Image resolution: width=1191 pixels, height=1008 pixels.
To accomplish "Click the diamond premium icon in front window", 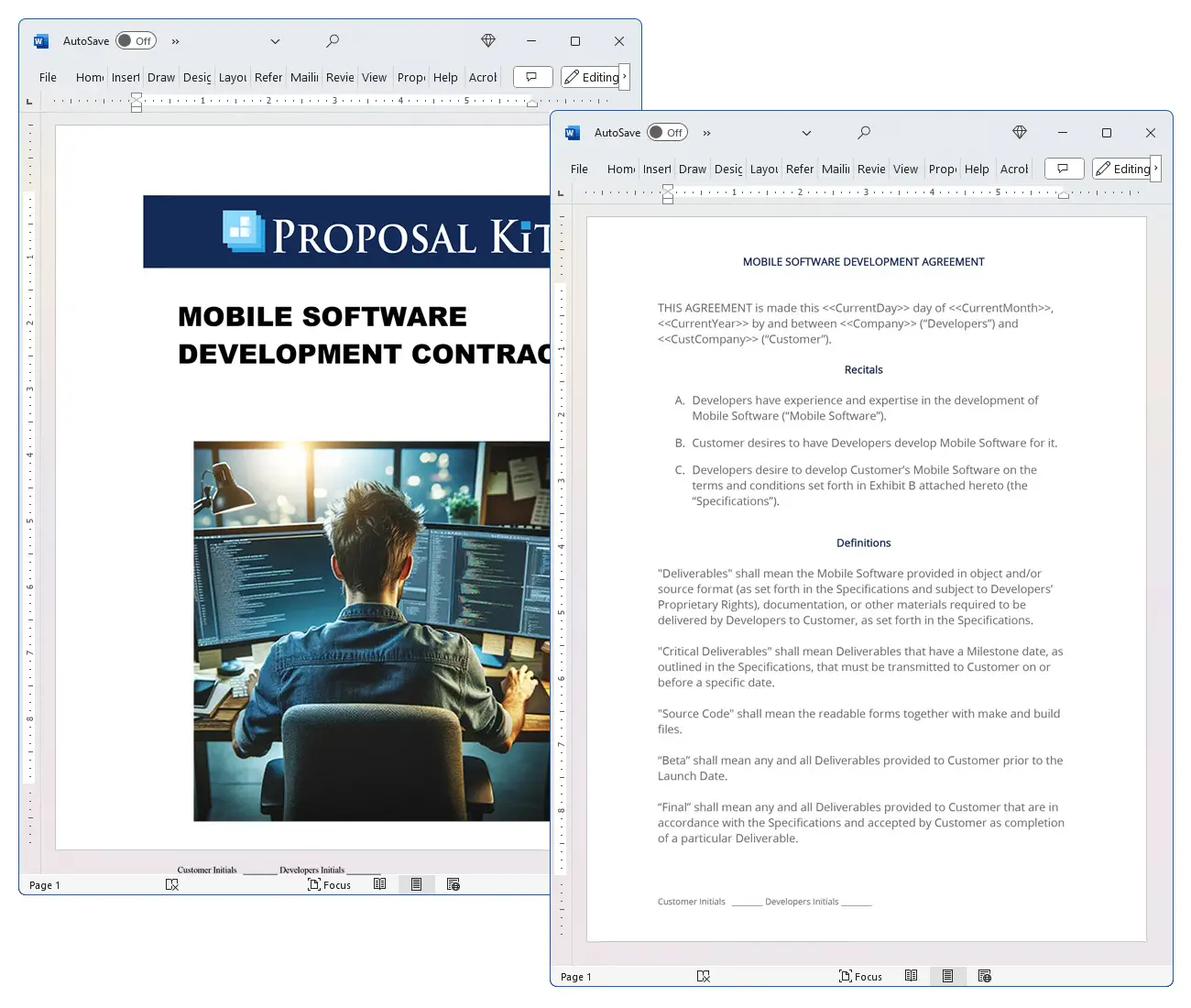I will click(x=1019, y=133).
